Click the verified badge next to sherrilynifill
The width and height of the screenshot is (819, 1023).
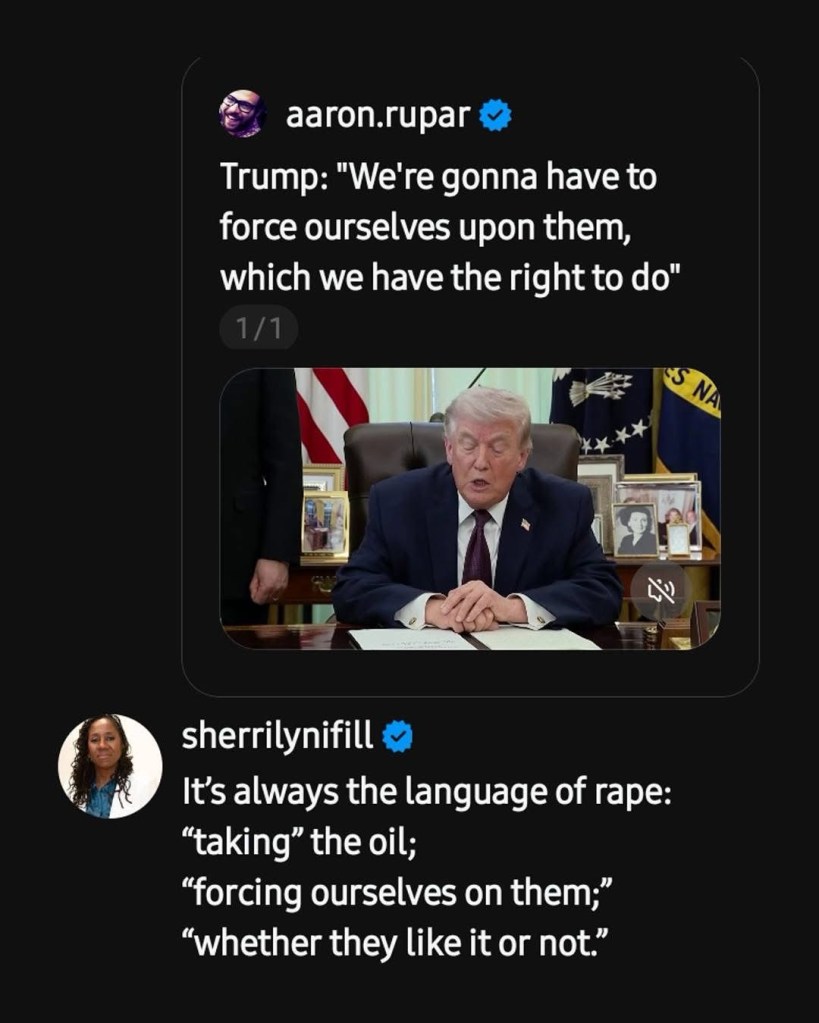click(398, 737)
